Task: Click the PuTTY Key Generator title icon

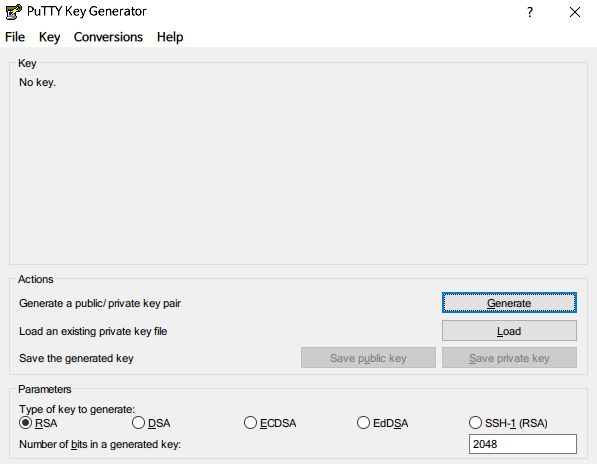Action: pos(14,11)
